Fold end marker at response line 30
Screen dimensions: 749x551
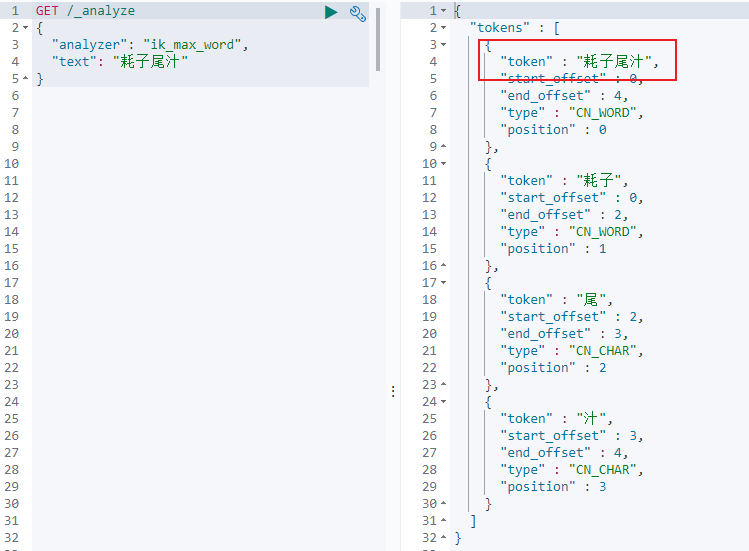pos(443,503)
